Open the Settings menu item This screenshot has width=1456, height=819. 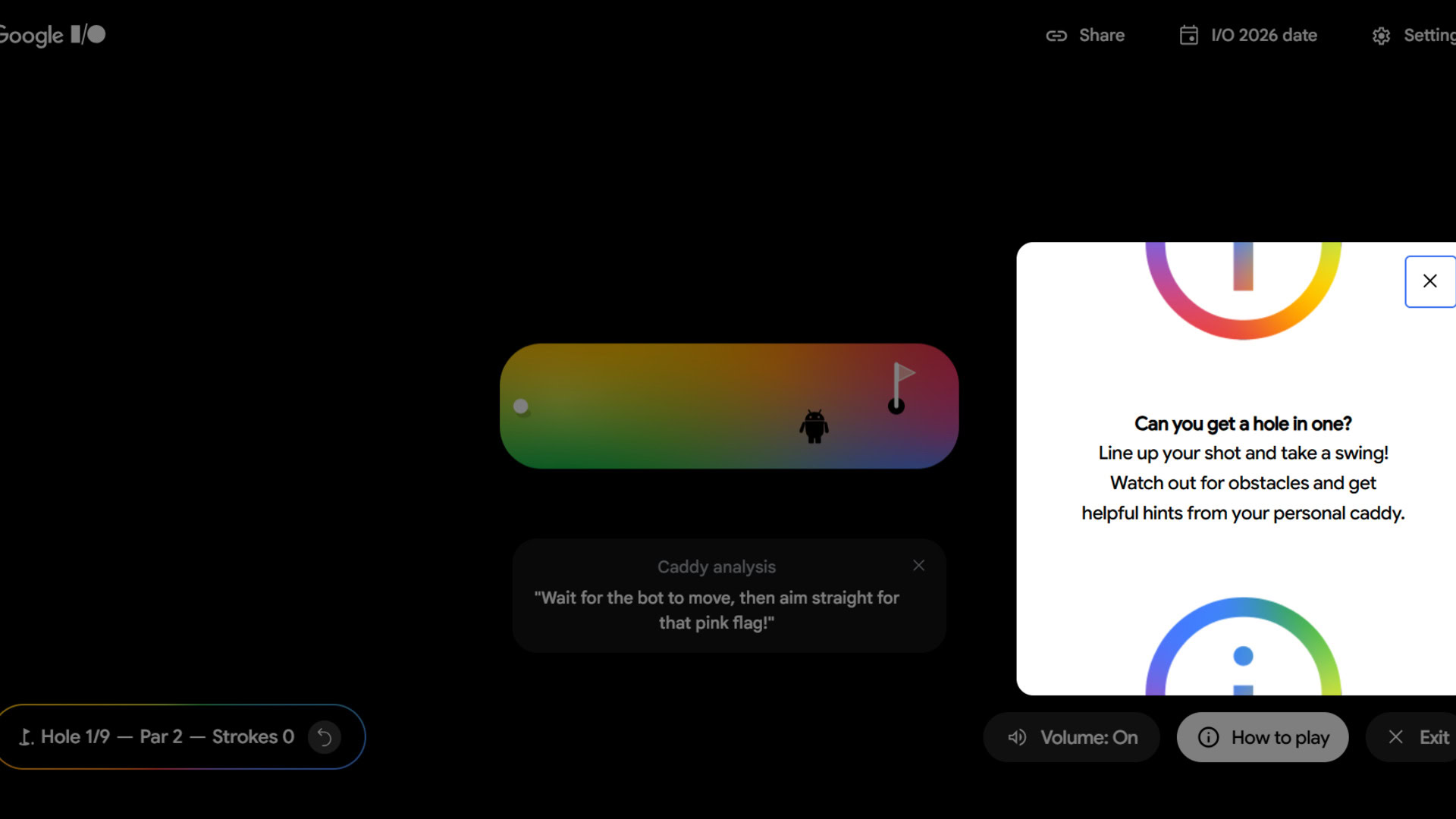[x=1429, y=36]
